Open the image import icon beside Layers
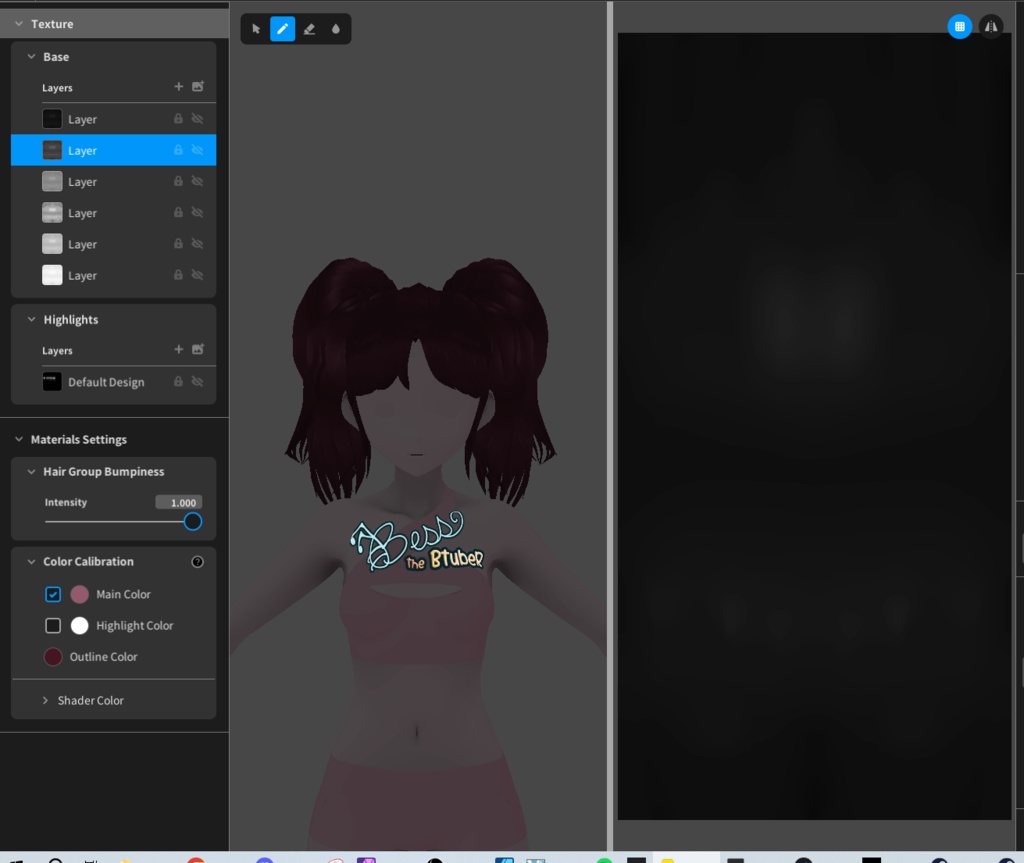 [x=198, y=87]
